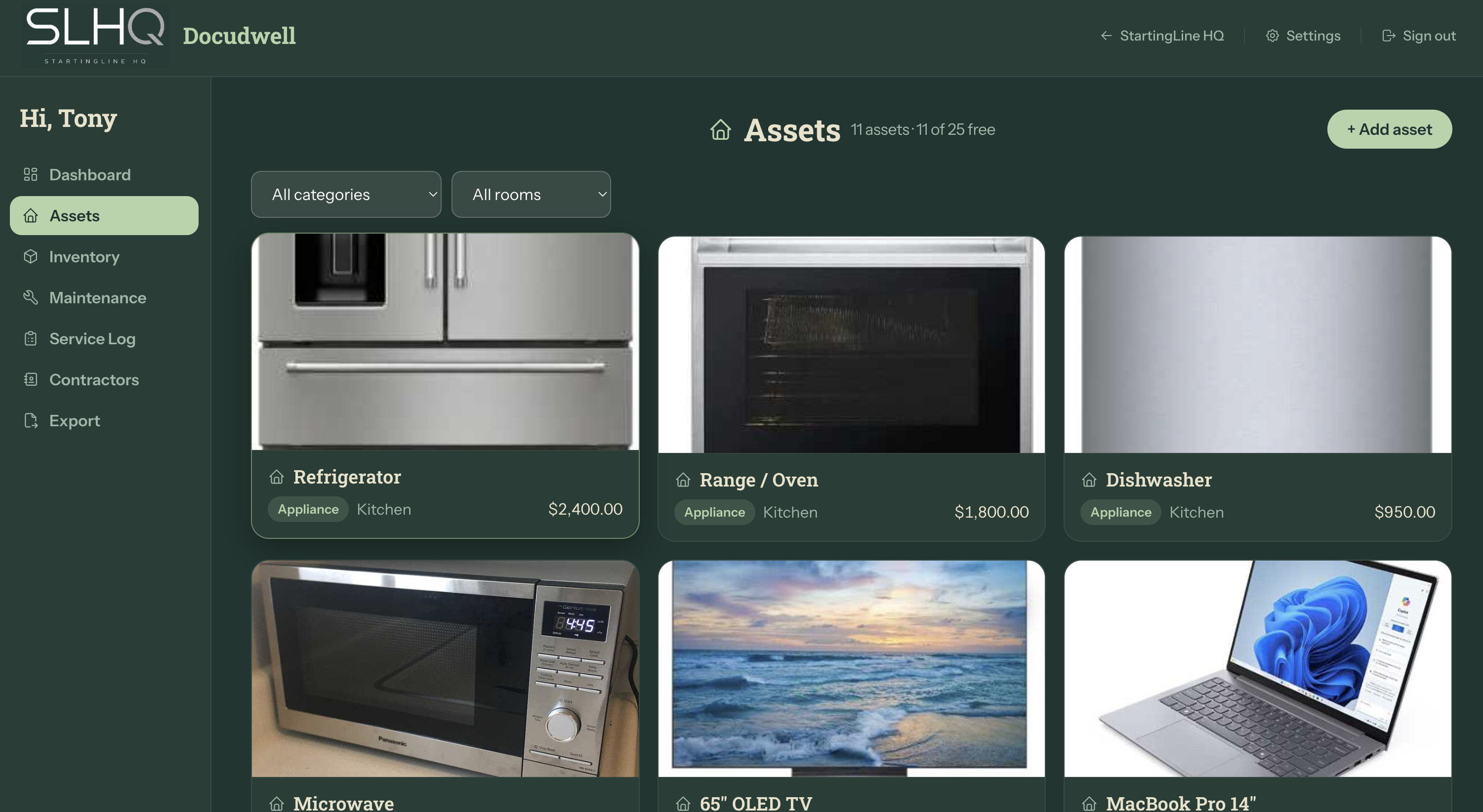
Task: Open the Range / Oven photo thumbnail
Action: pos(852,344)
